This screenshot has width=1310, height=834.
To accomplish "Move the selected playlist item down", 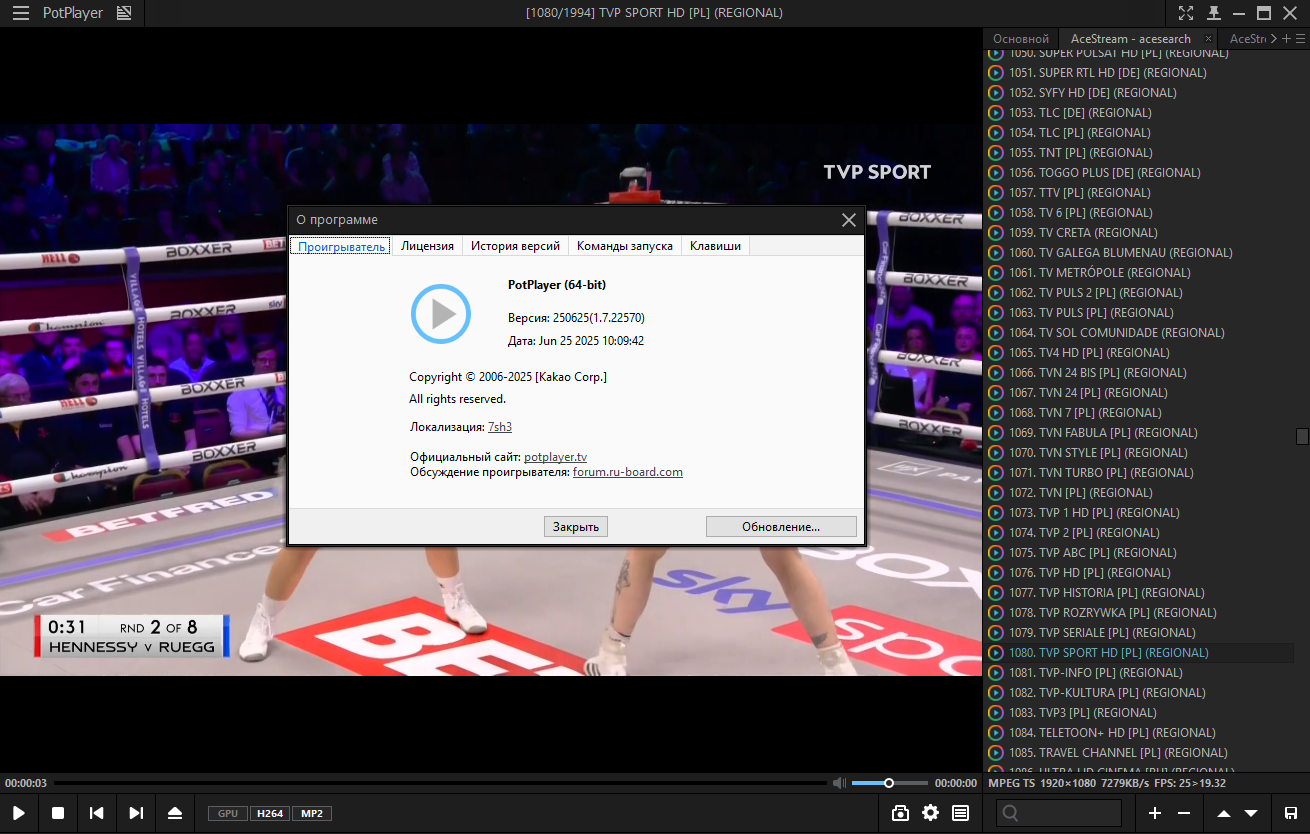I will (1251, 813).
